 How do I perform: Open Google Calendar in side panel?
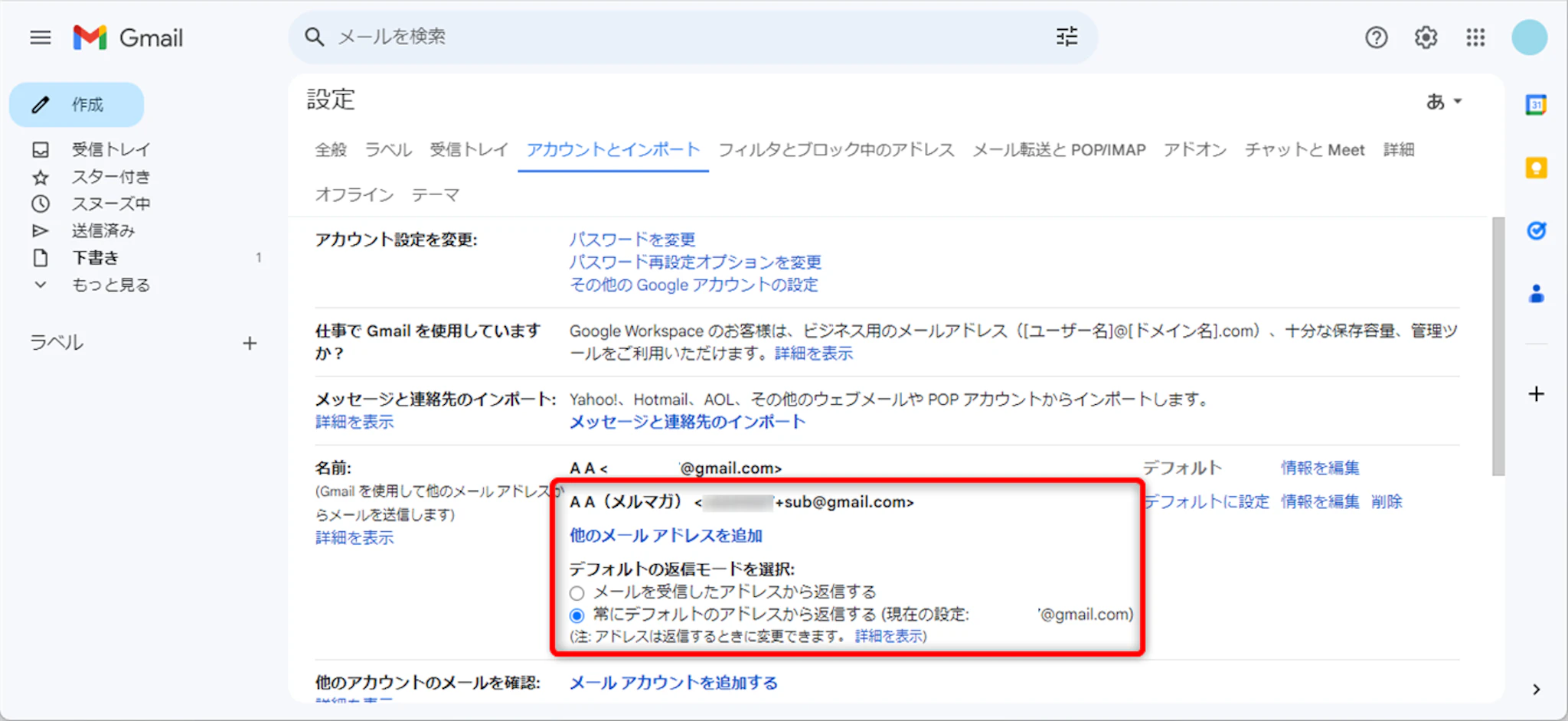tap(1536, 105)
